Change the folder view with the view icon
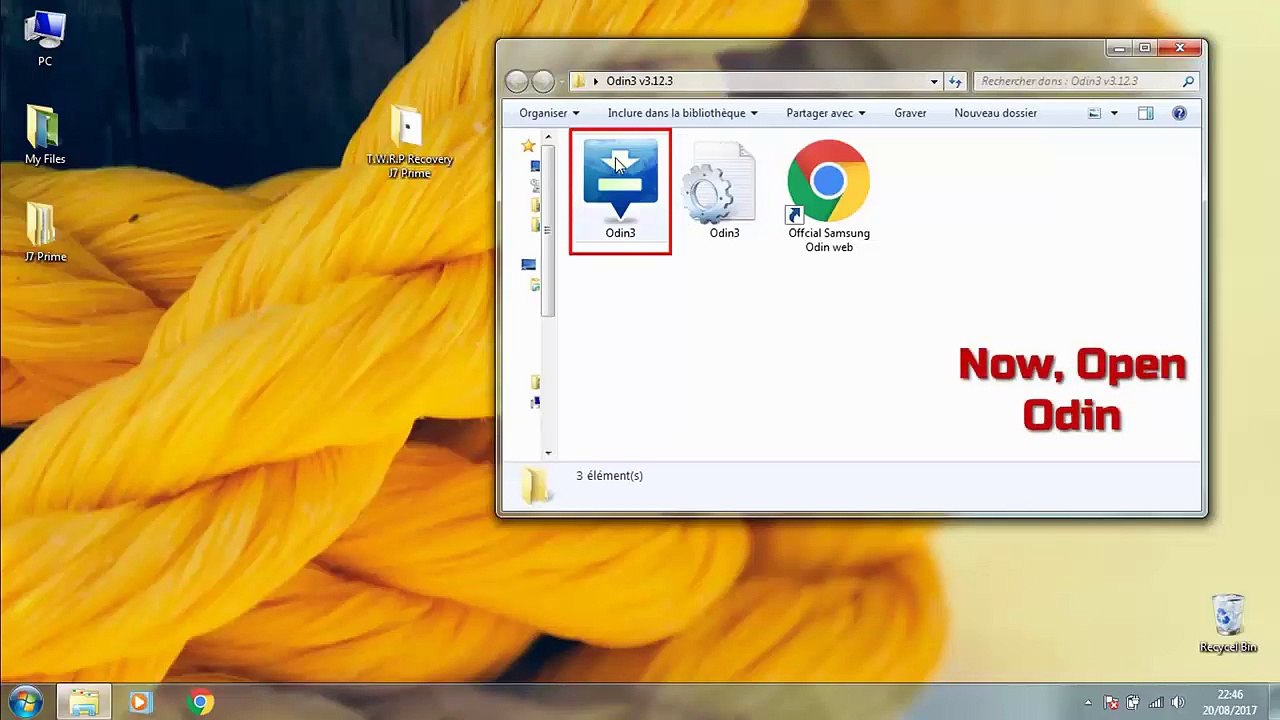This screenshot has height=720, width=1280. [x=1094, y=113]
